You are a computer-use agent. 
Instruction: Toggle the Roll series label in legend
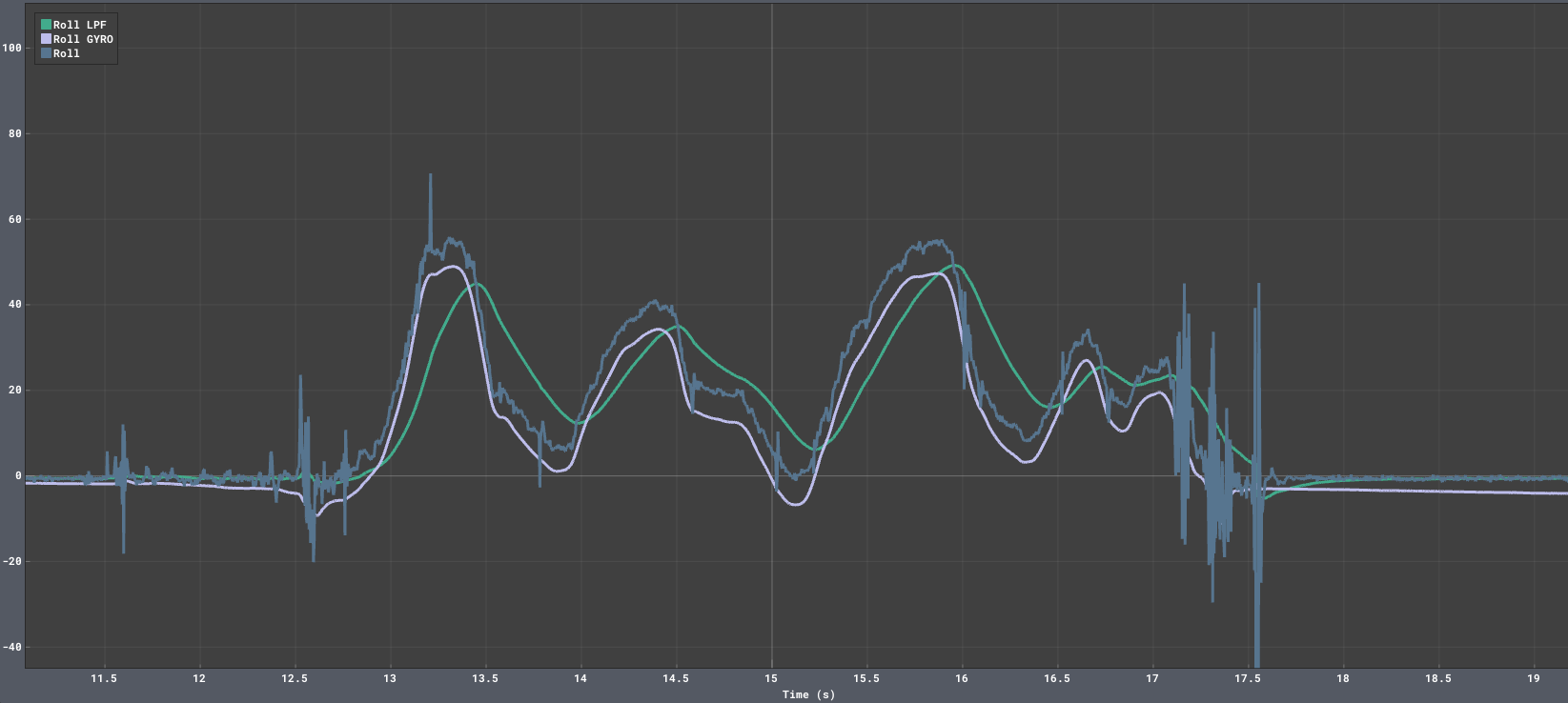click(67, 53)
